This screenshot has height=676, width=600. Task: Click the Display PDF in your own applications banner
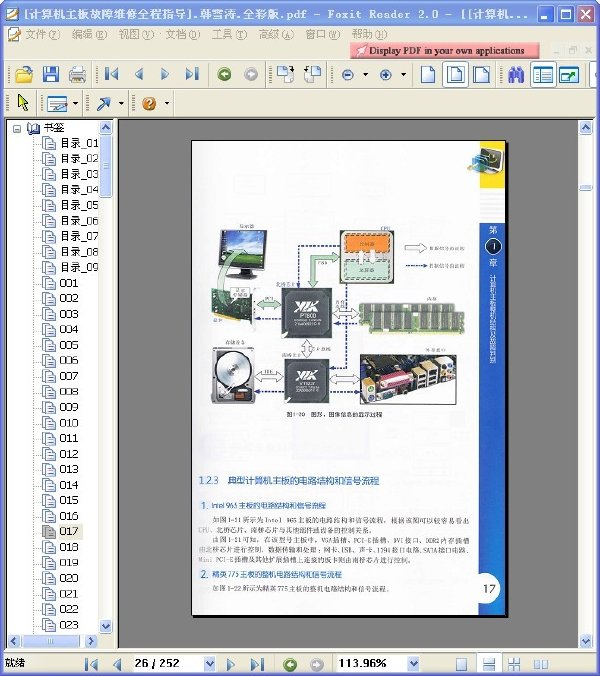444,50
